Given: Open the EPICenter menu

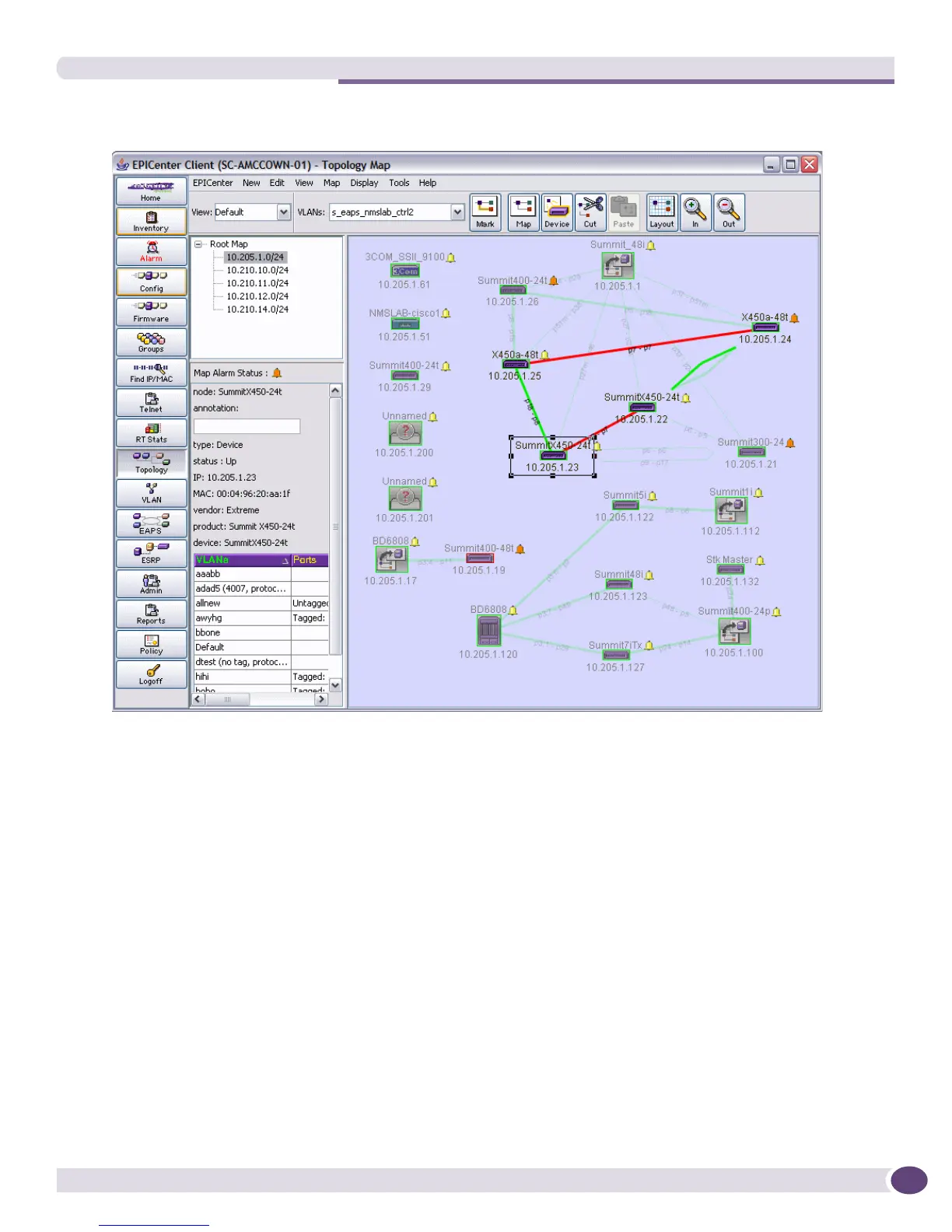Looking at the screenshot, I should (212, 183).
